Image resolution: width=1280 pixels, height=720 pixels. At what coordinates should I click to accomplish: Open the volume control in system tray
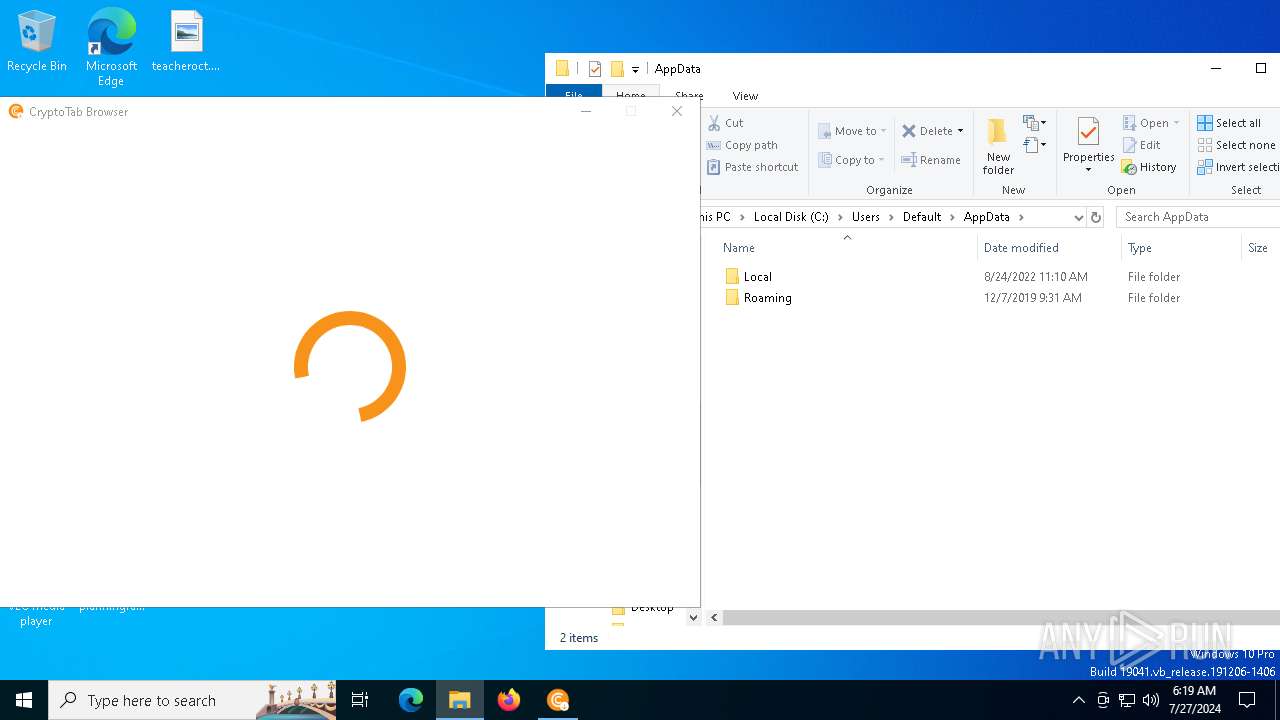[x=1151, y=700]
